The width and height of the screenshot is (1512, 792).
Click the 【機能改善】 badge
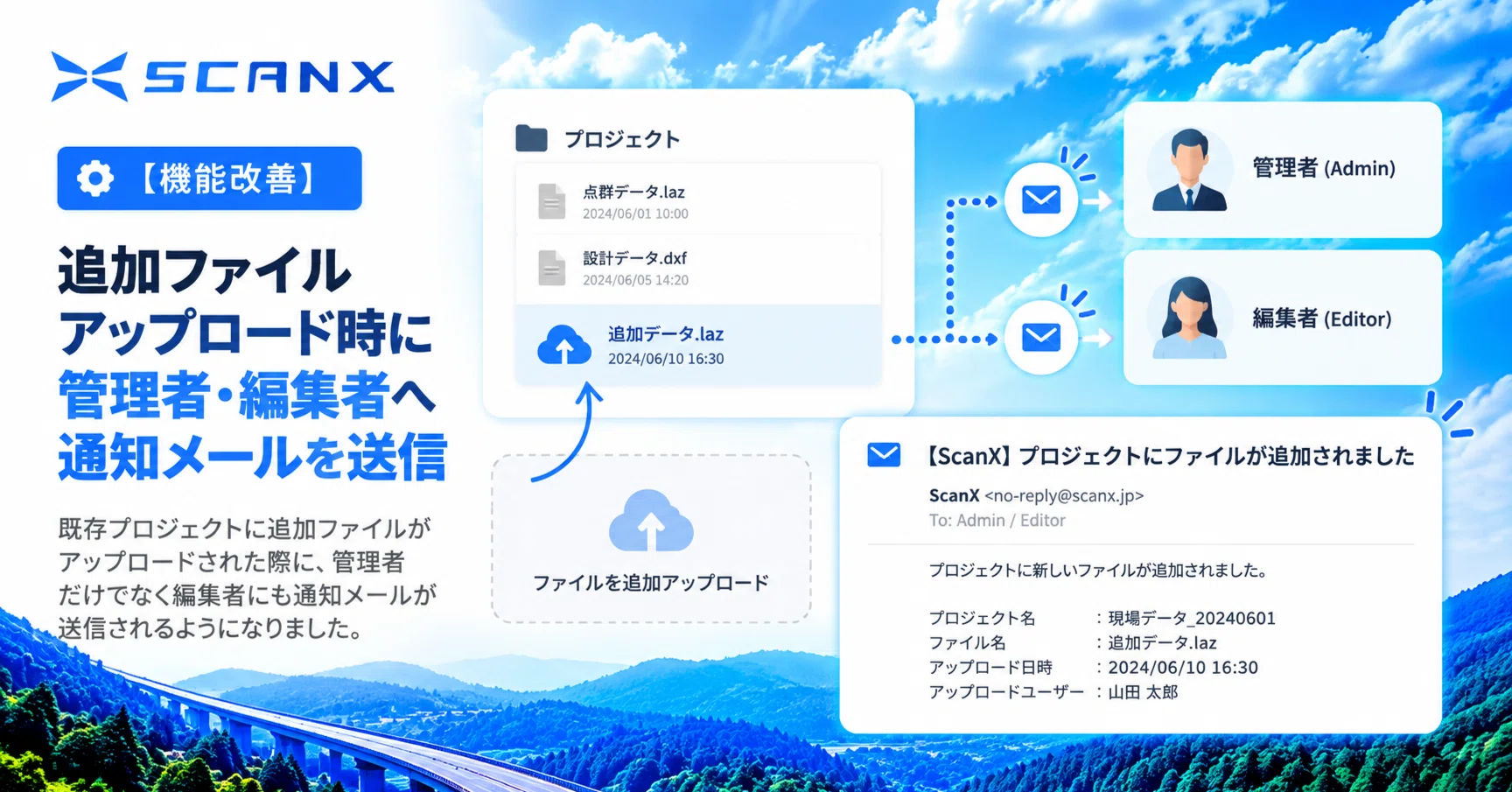(209, 179)
